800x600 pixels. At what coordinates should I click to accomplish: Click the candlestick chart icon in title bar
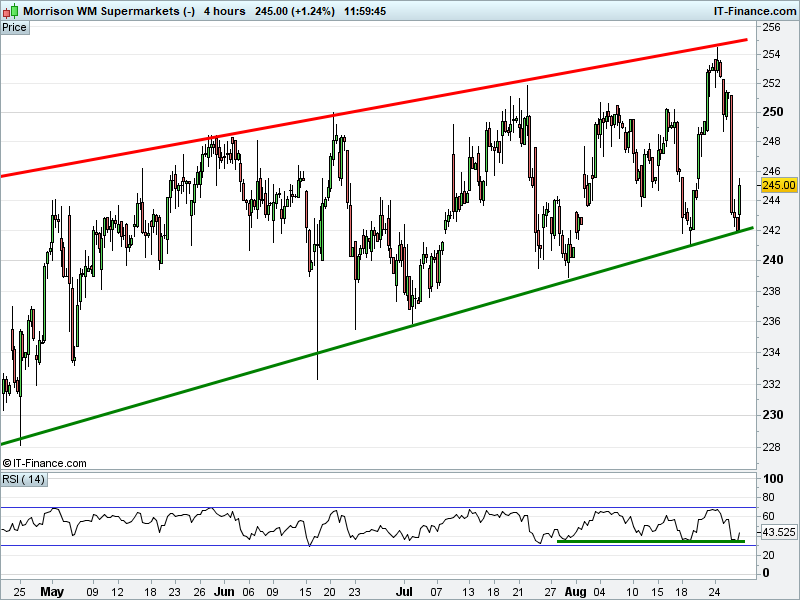(11, 10)
